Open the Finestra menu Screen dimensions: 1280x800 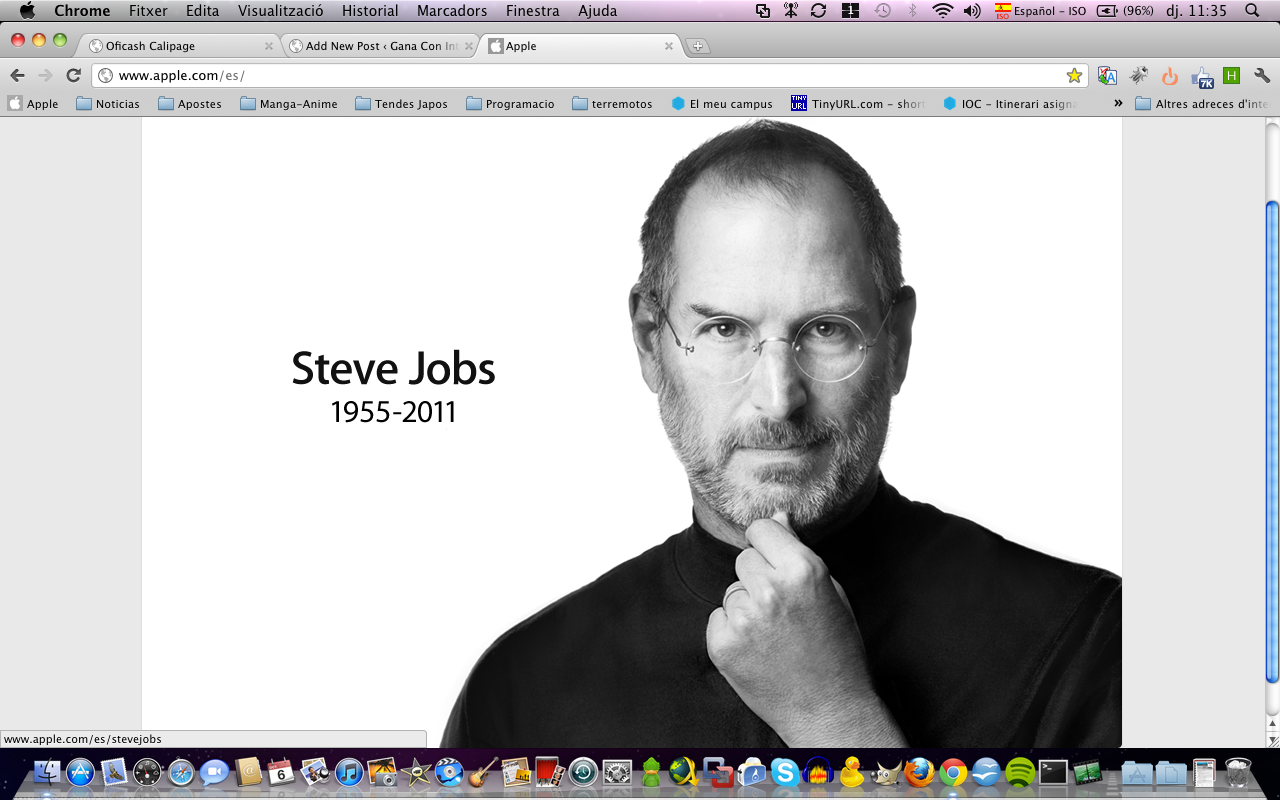[533, 11]
